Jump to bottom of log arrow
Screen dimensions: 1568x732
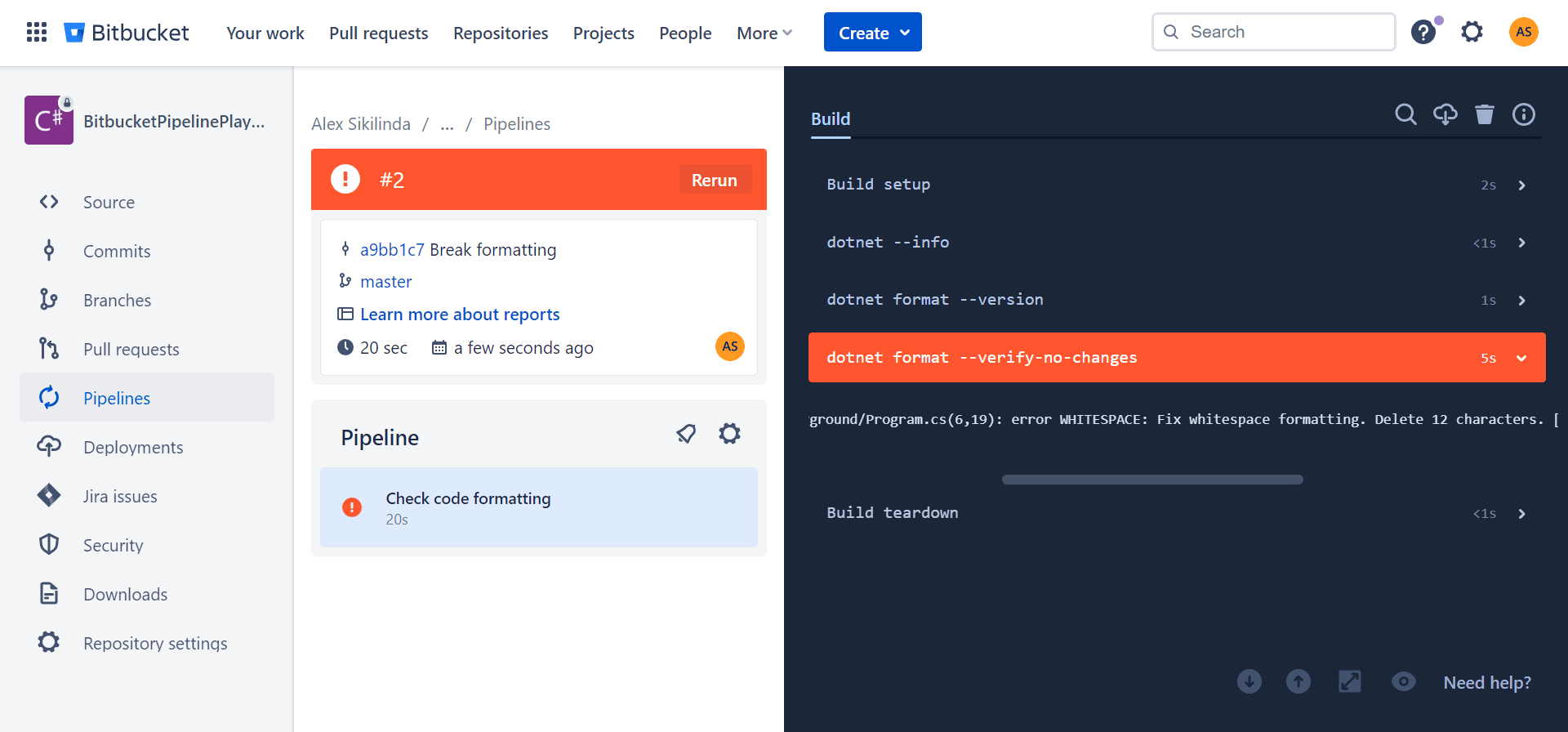[1249, 681]
